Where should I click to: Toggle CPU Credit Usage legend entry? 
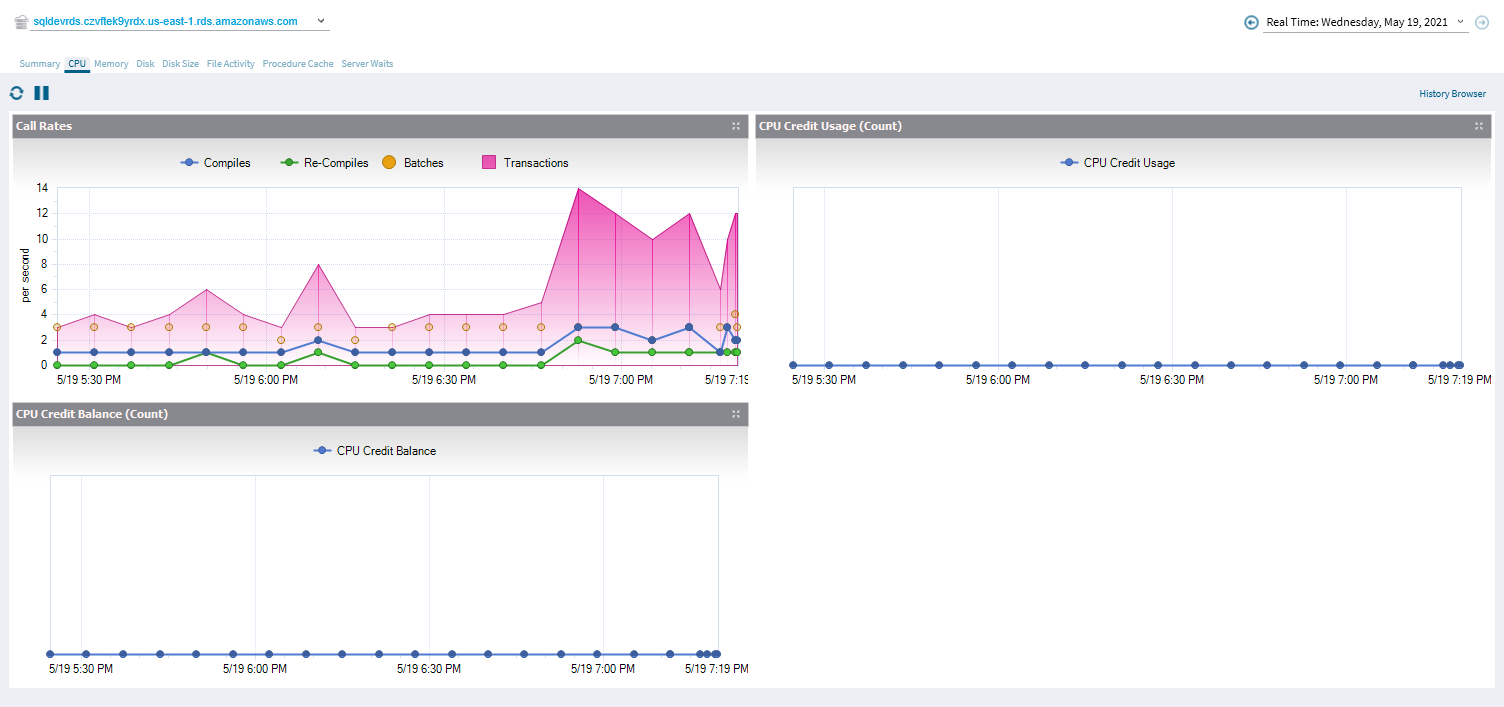(1118, 163)
